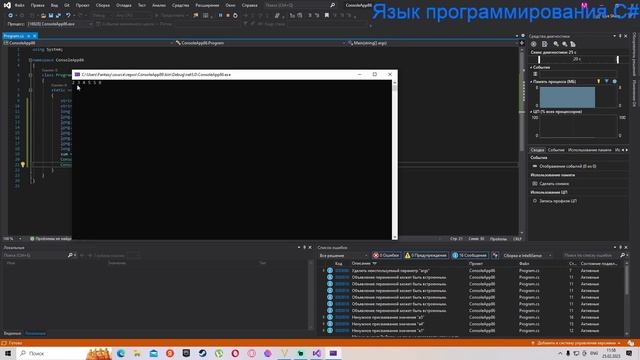The width and height of the screenshot is (640, 360).
Task: Click the Zoom In icon in diagnostics tools
Action: [556, 44]
